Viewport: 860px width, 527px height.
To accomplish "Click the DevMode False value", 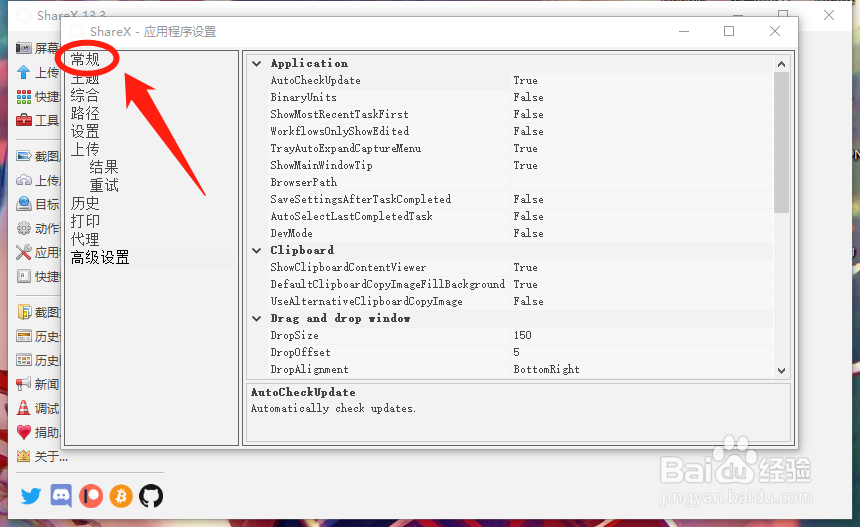I will pyautogui.click(x=529, y=233).
